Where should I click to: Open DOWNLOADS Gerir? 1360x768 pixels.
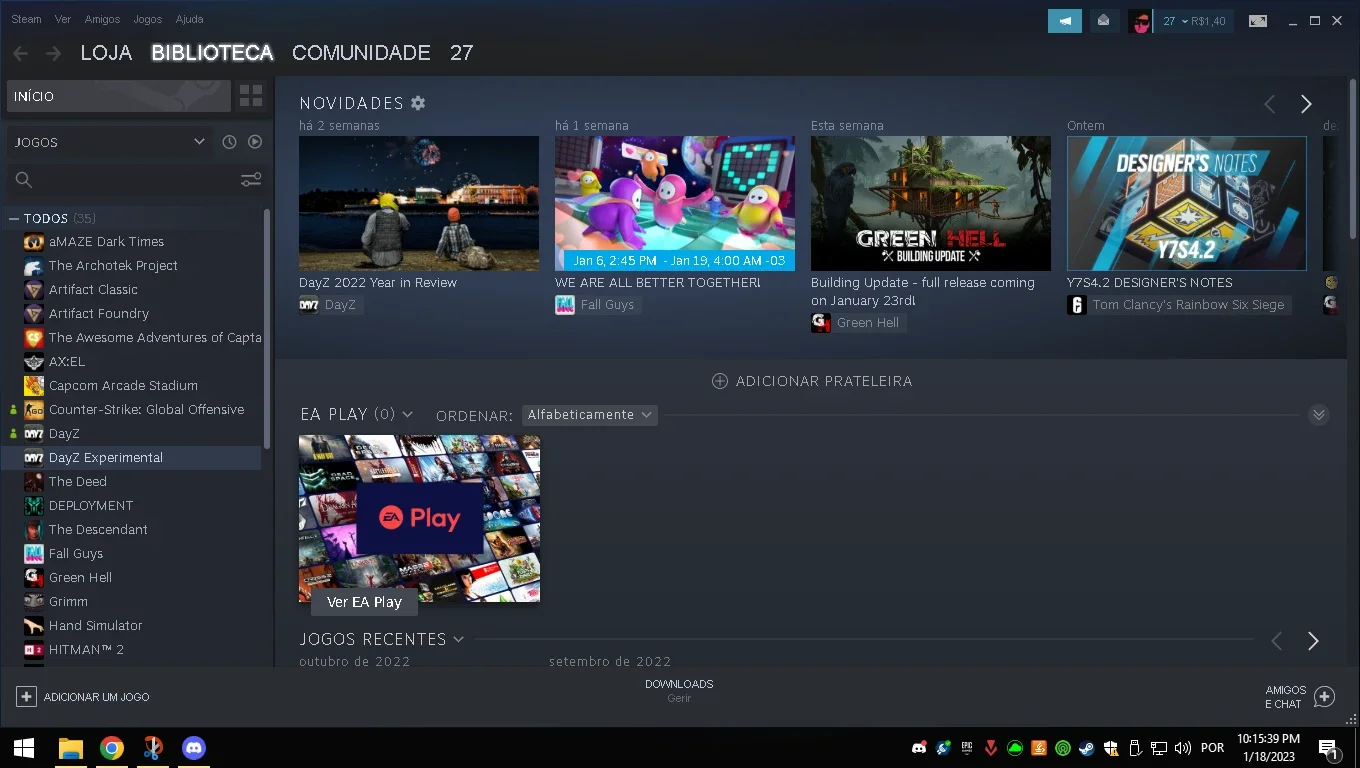click(679, 691)
